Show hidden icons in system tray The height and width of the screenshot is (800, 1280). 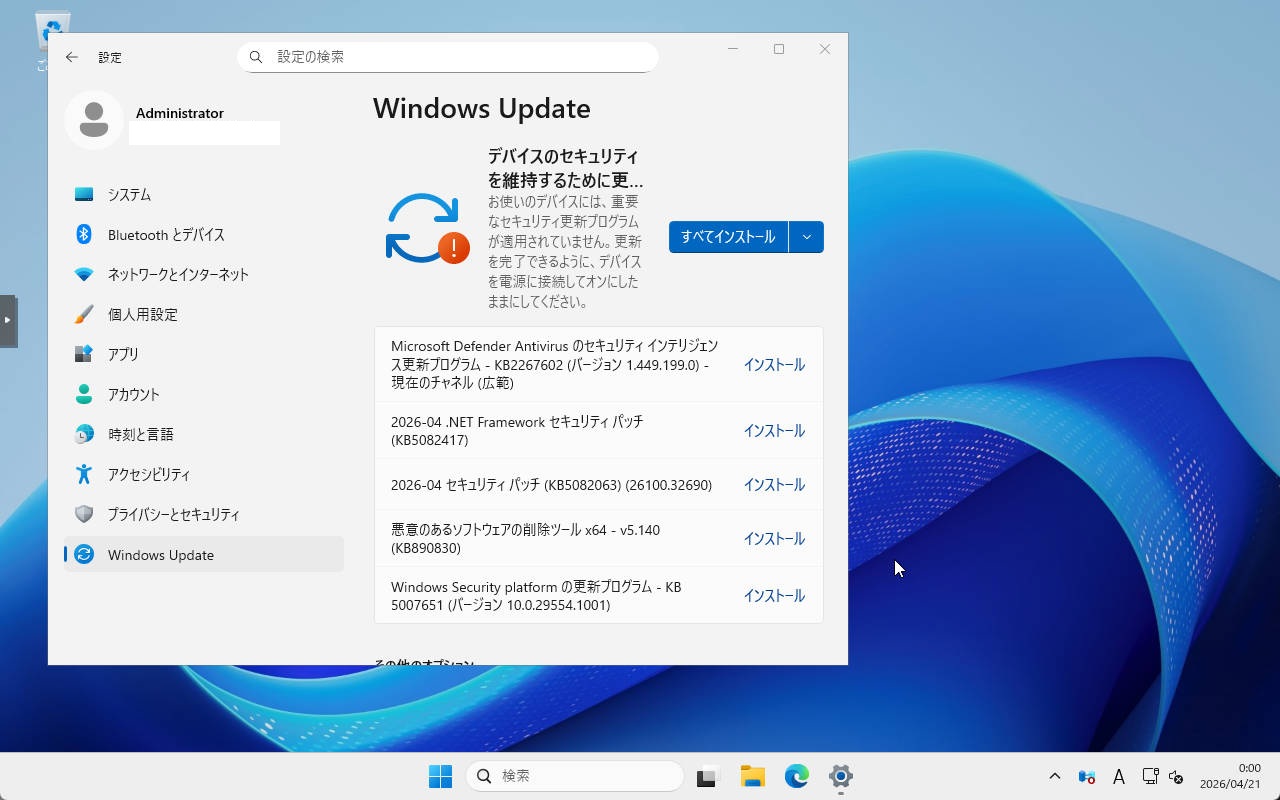click(x=1054, y=776)
